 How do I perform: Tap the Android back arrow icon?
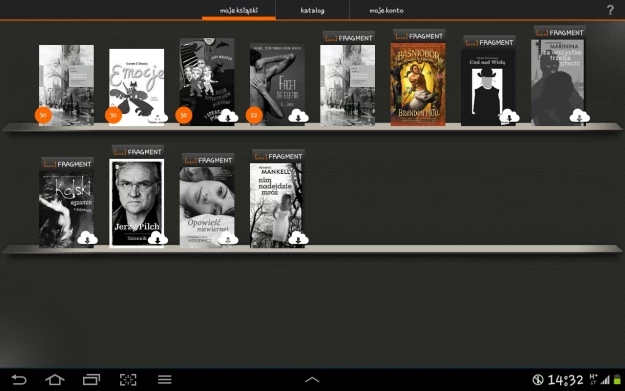(19, 379)
